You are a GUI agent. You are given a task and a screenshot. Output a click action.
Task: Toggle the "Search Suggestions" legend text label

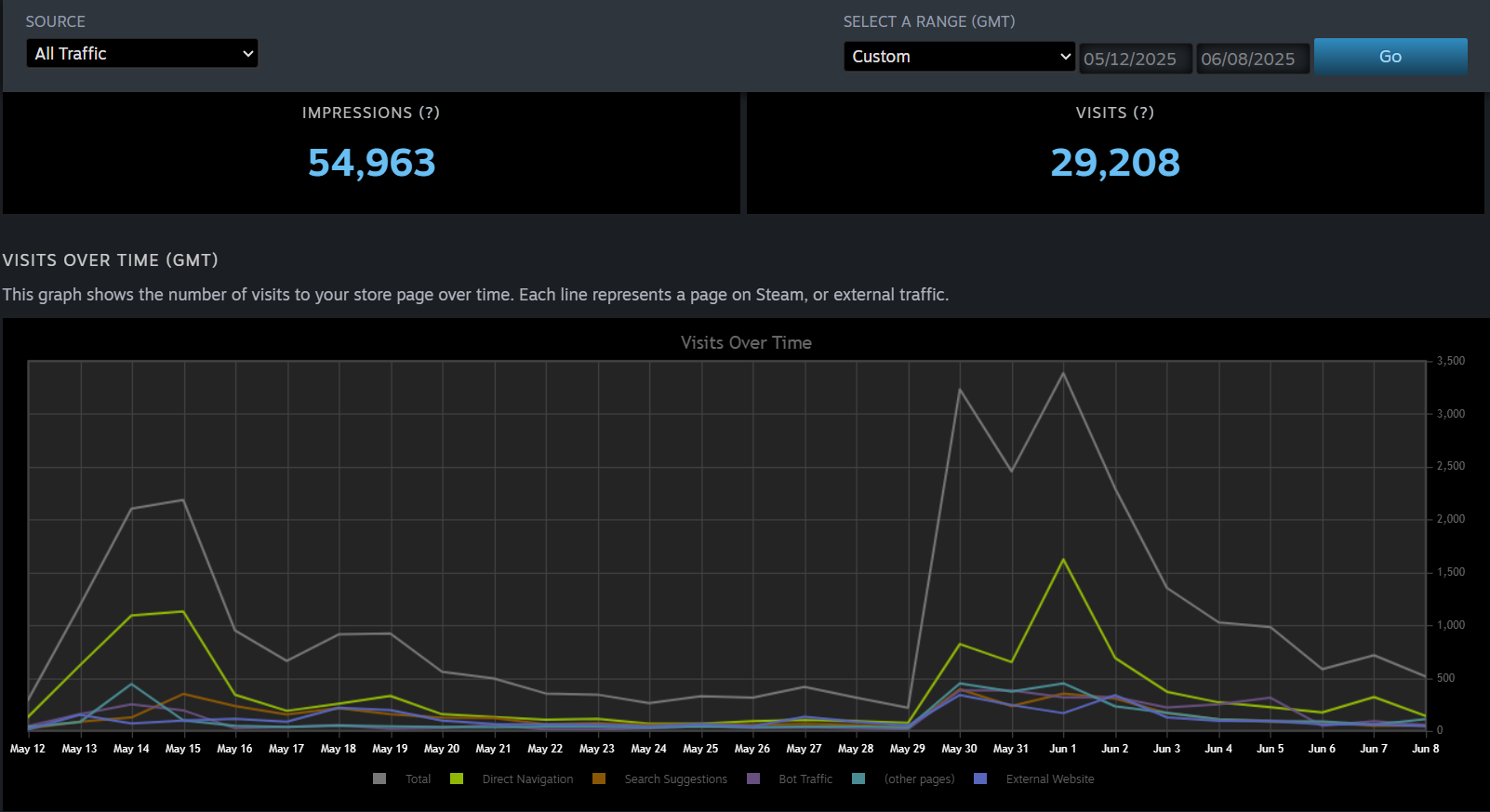[675, 779]
